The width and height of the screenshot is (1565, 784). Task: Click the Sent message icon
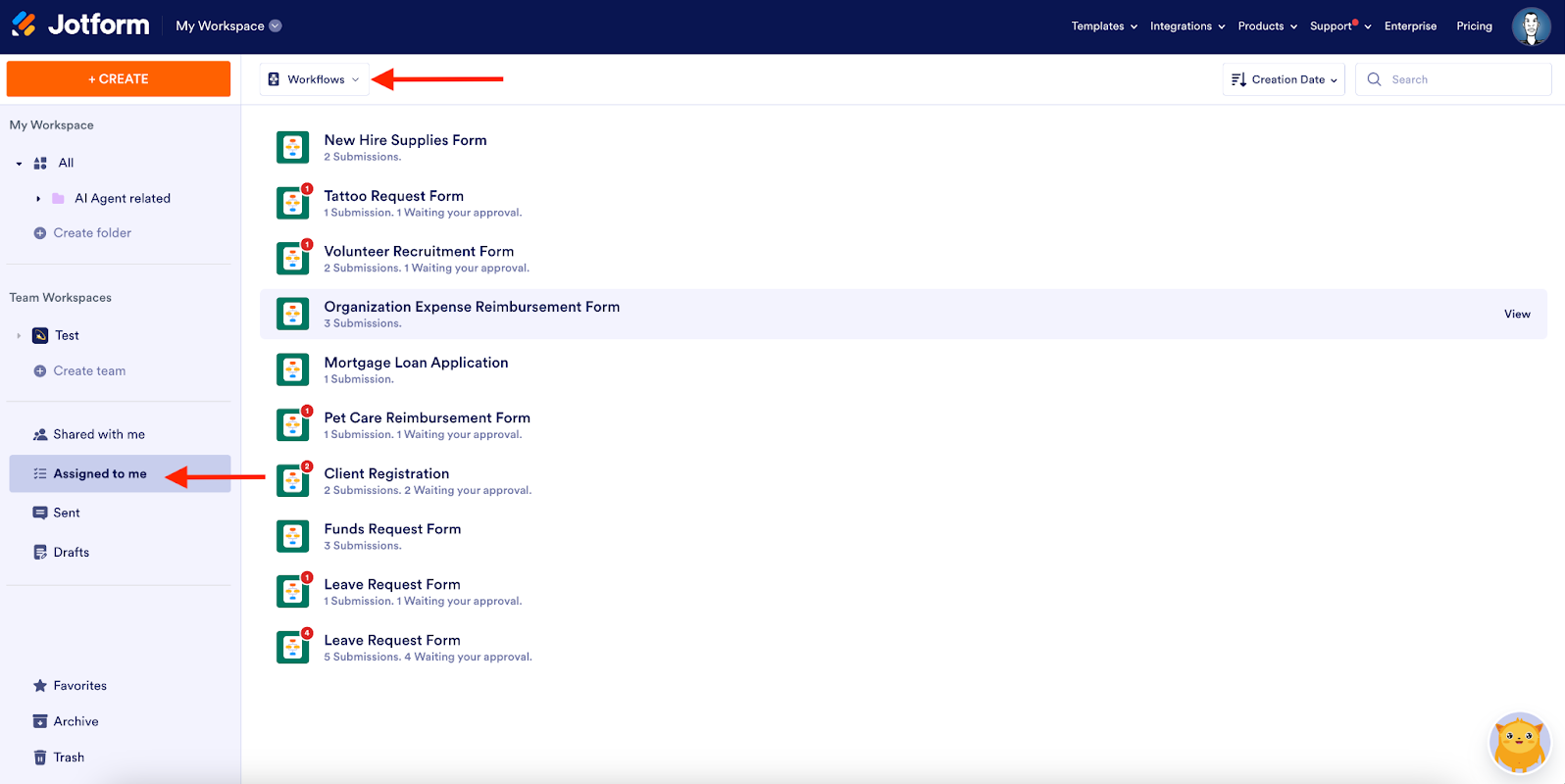(40, 513)
